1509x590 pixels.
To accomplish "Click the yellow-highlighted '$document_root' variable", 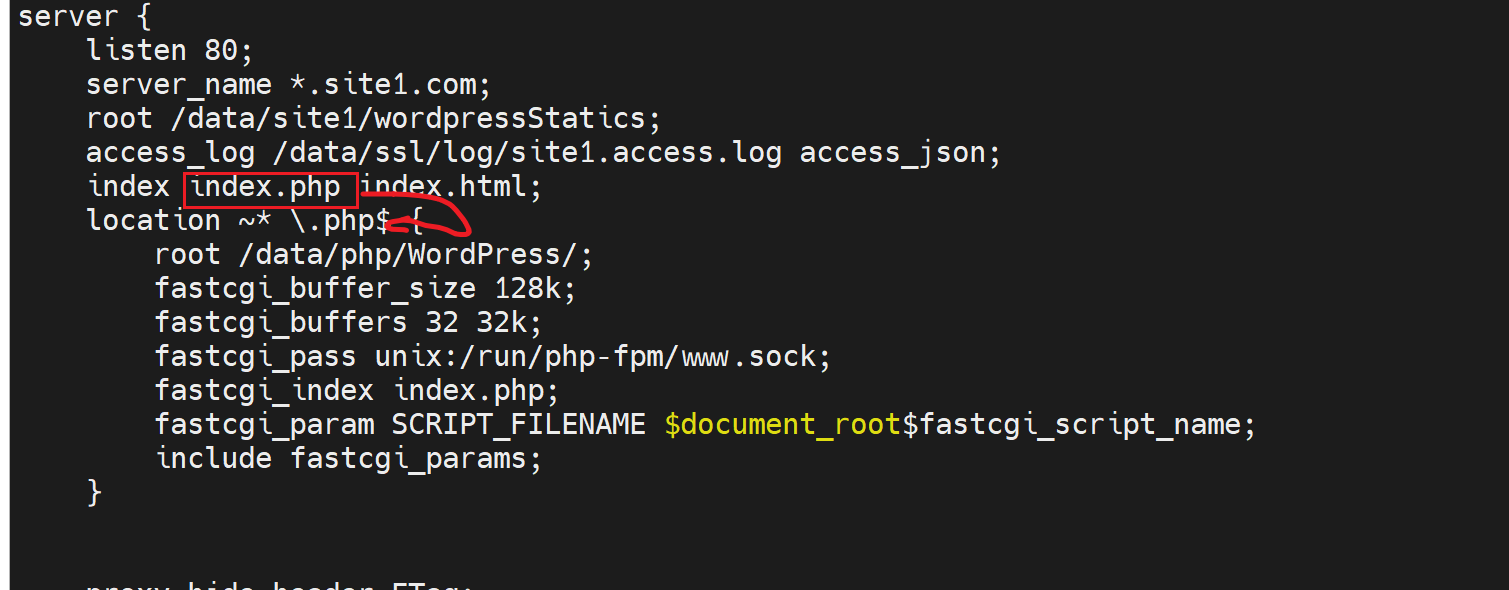I will point(782,424).
